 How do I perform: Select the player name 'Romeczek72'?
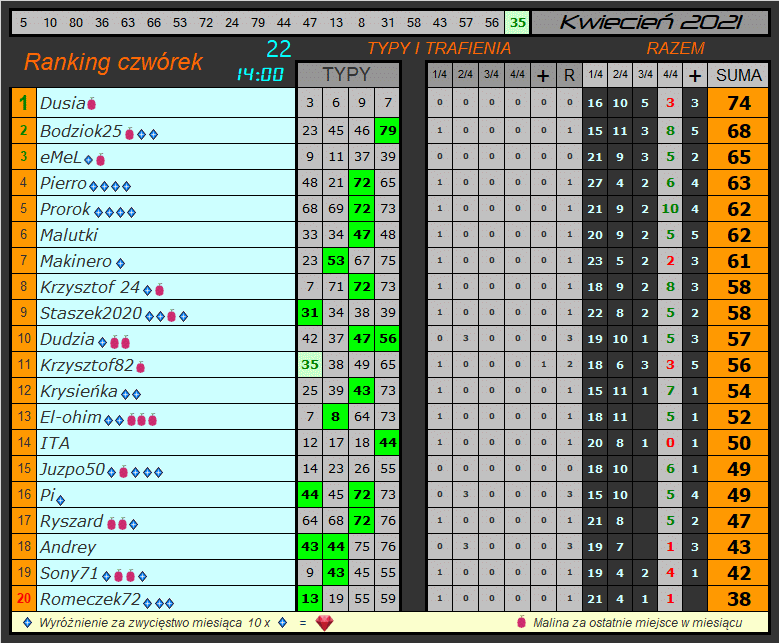(90, 599)
